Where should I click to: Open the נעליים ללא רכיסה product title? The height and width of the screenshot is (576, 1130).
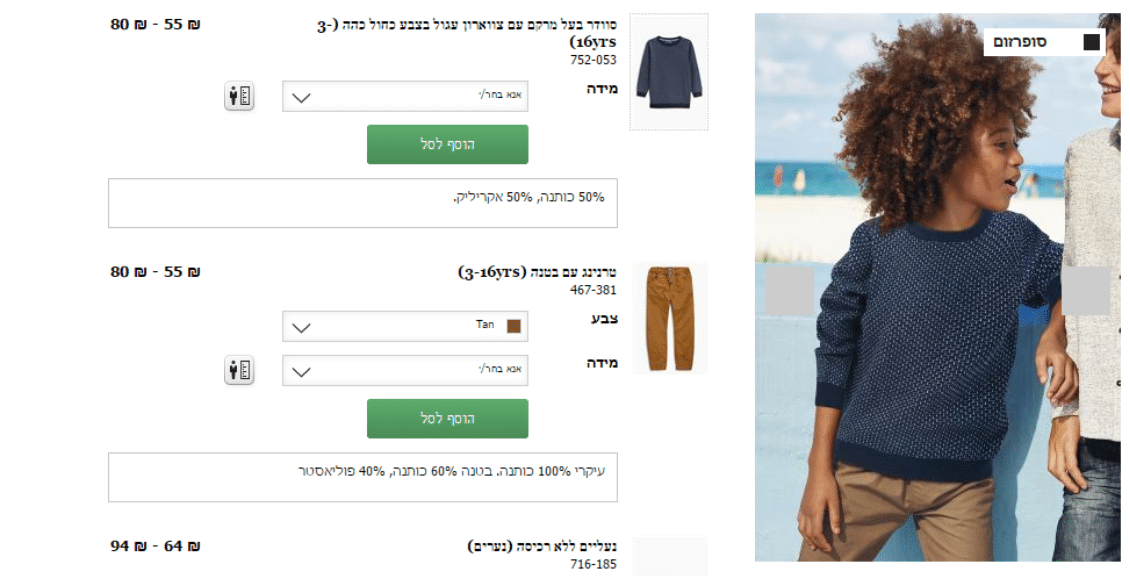pos(542,546)
